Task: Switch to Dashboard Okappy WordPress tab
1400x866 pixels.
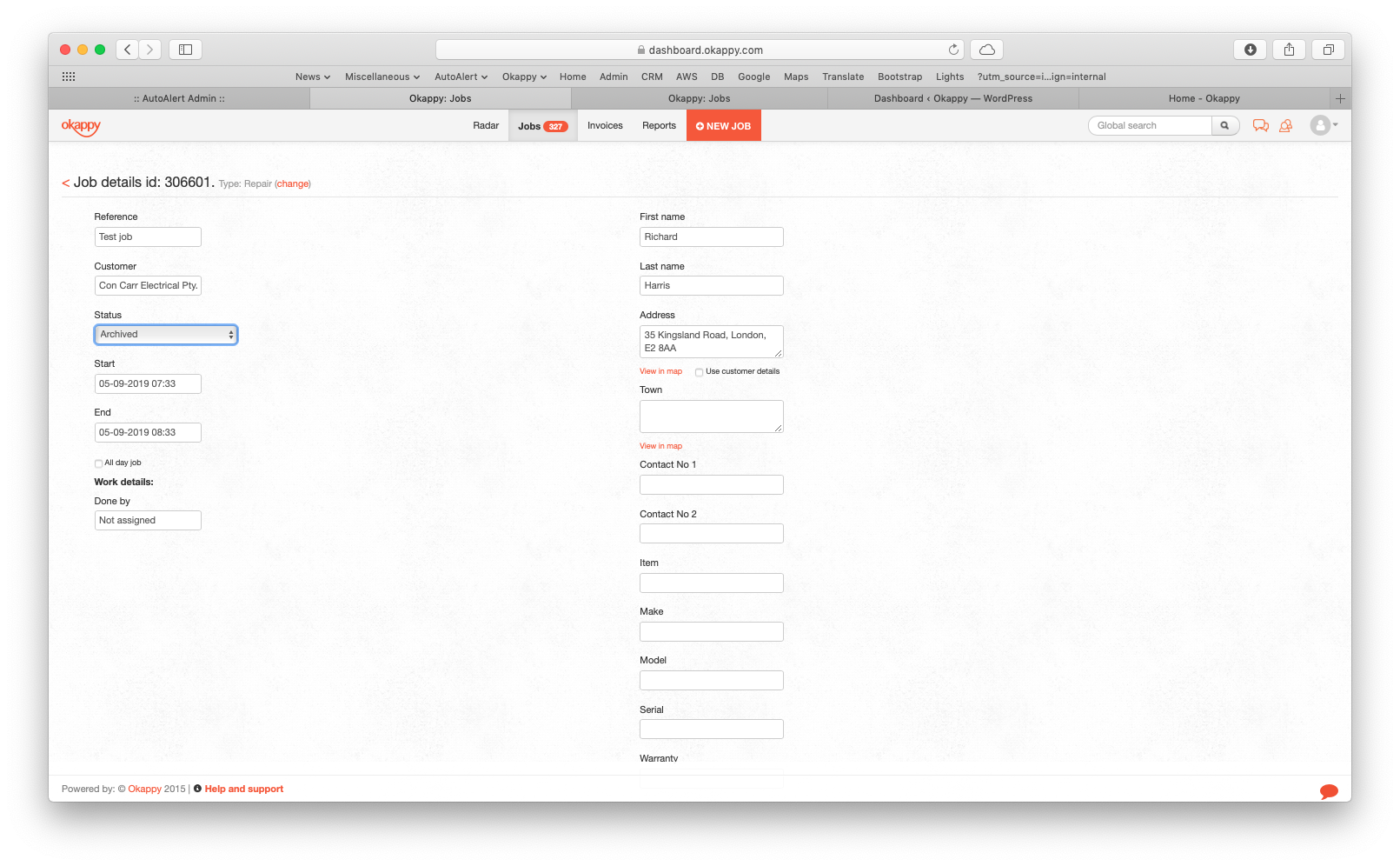Action: coord(953,98)
